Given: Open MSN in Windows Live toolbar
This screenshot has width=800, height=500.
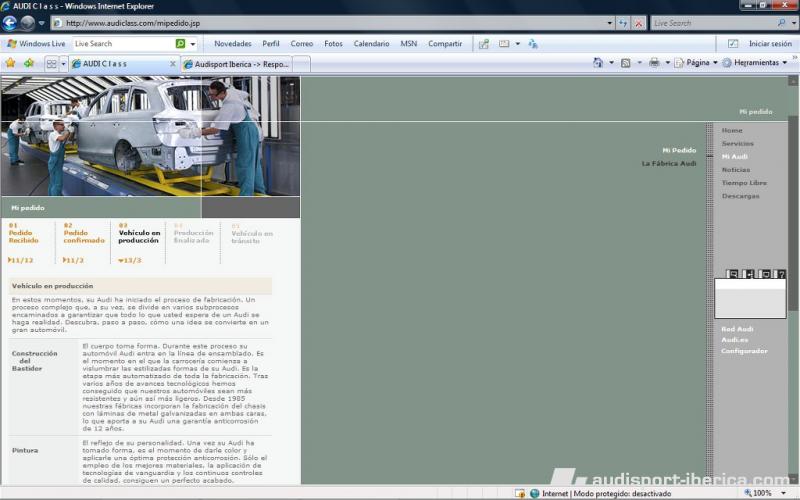Looking at the screenshot, I should click(409, 44).
